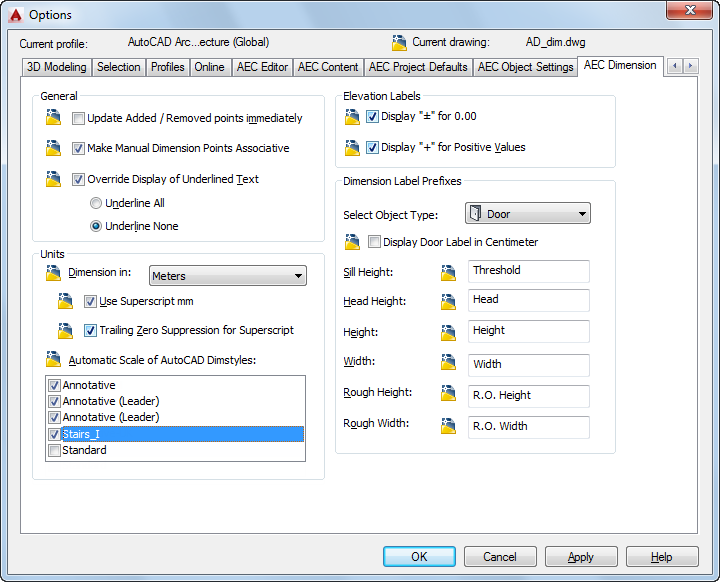Open Help for the Options dialog

coord(662,557)
